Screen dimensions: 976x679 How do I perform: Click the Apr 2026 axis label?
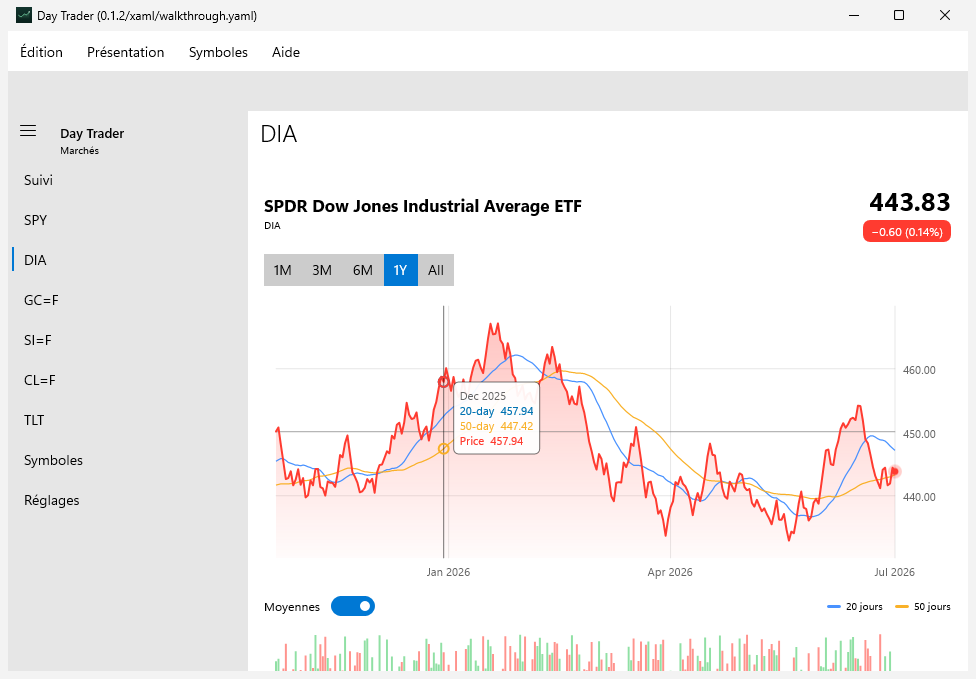coord(670,572)
